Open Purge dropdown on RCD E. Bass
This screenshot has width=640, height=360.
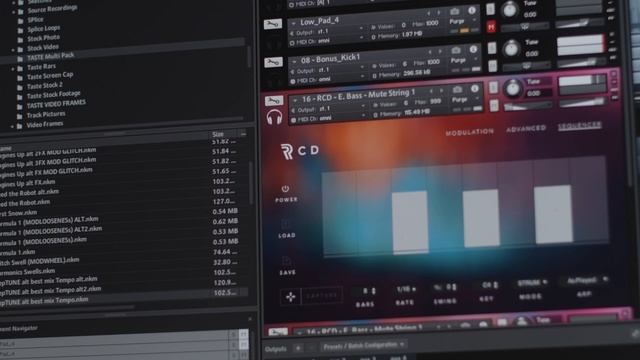pos(466,99)
